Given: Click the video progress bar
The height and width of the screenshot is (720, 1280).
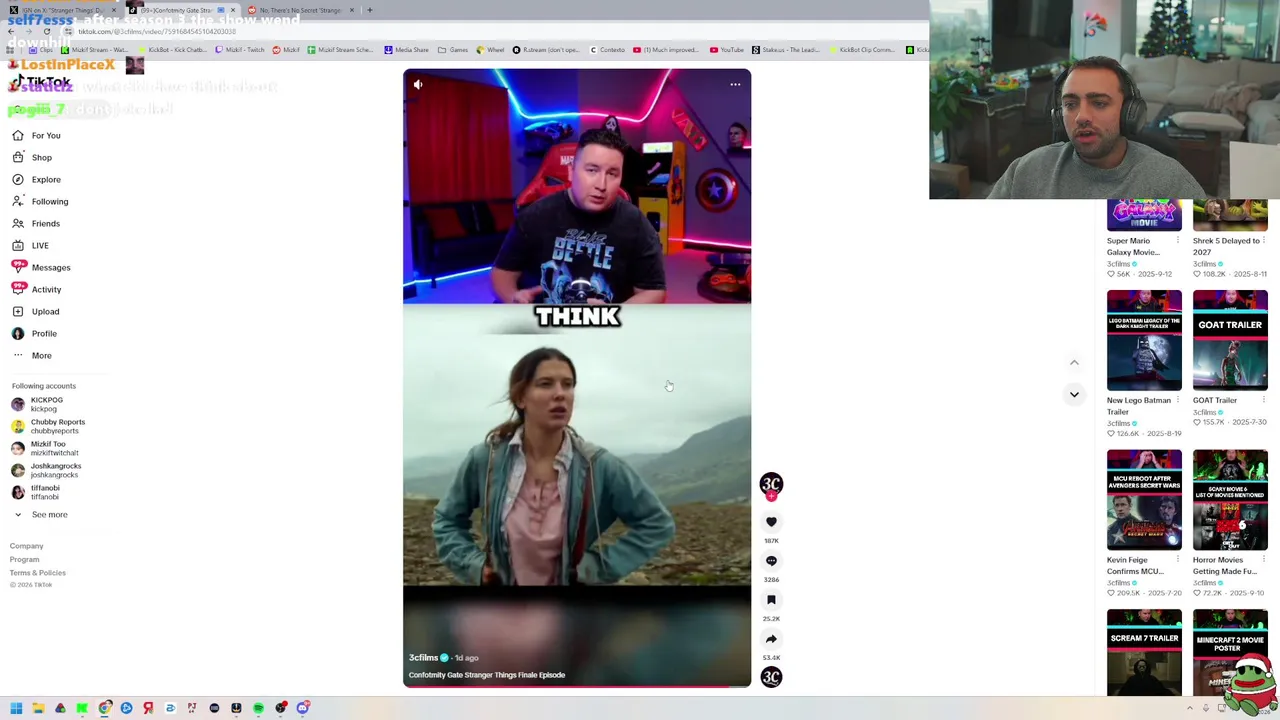Looking at the screenshot, I should [x=577, y=686].
